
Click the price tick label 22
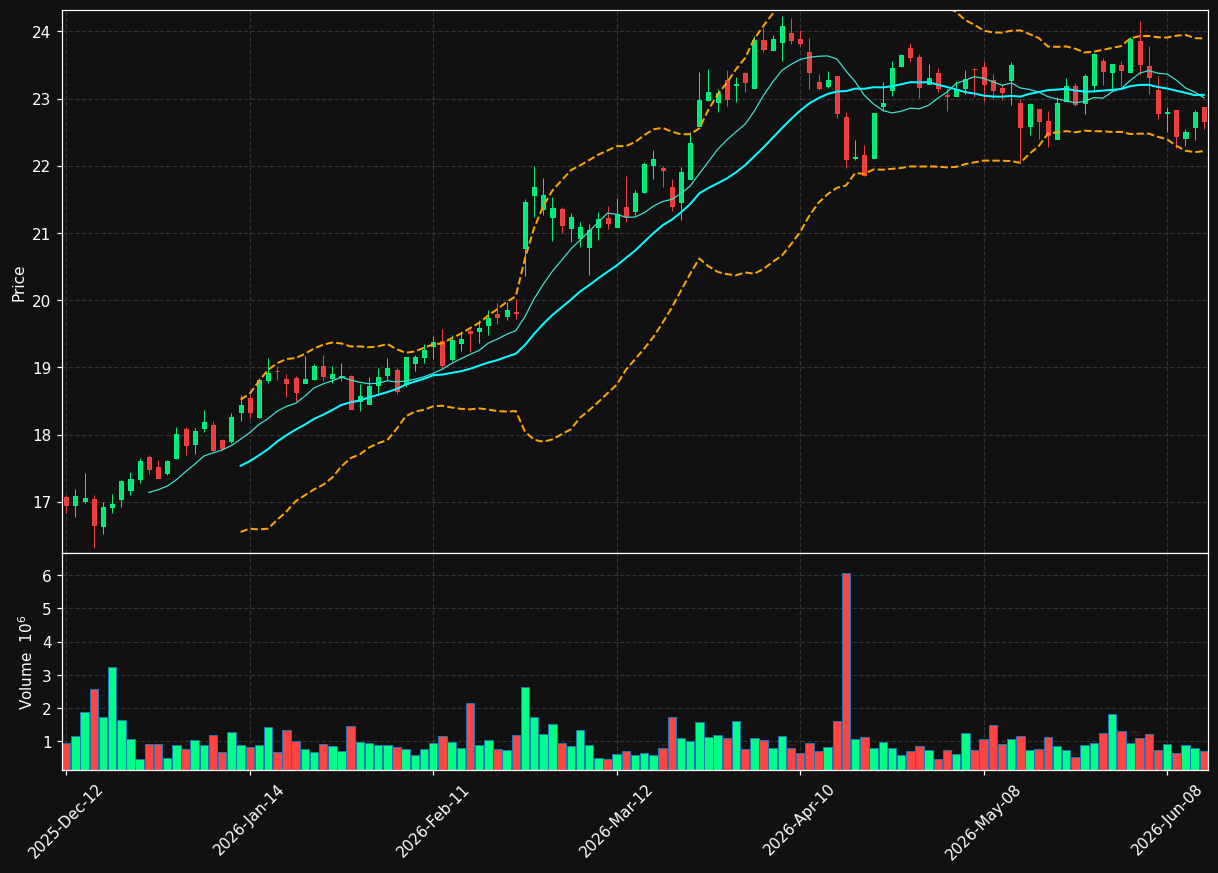coord(41,166)
